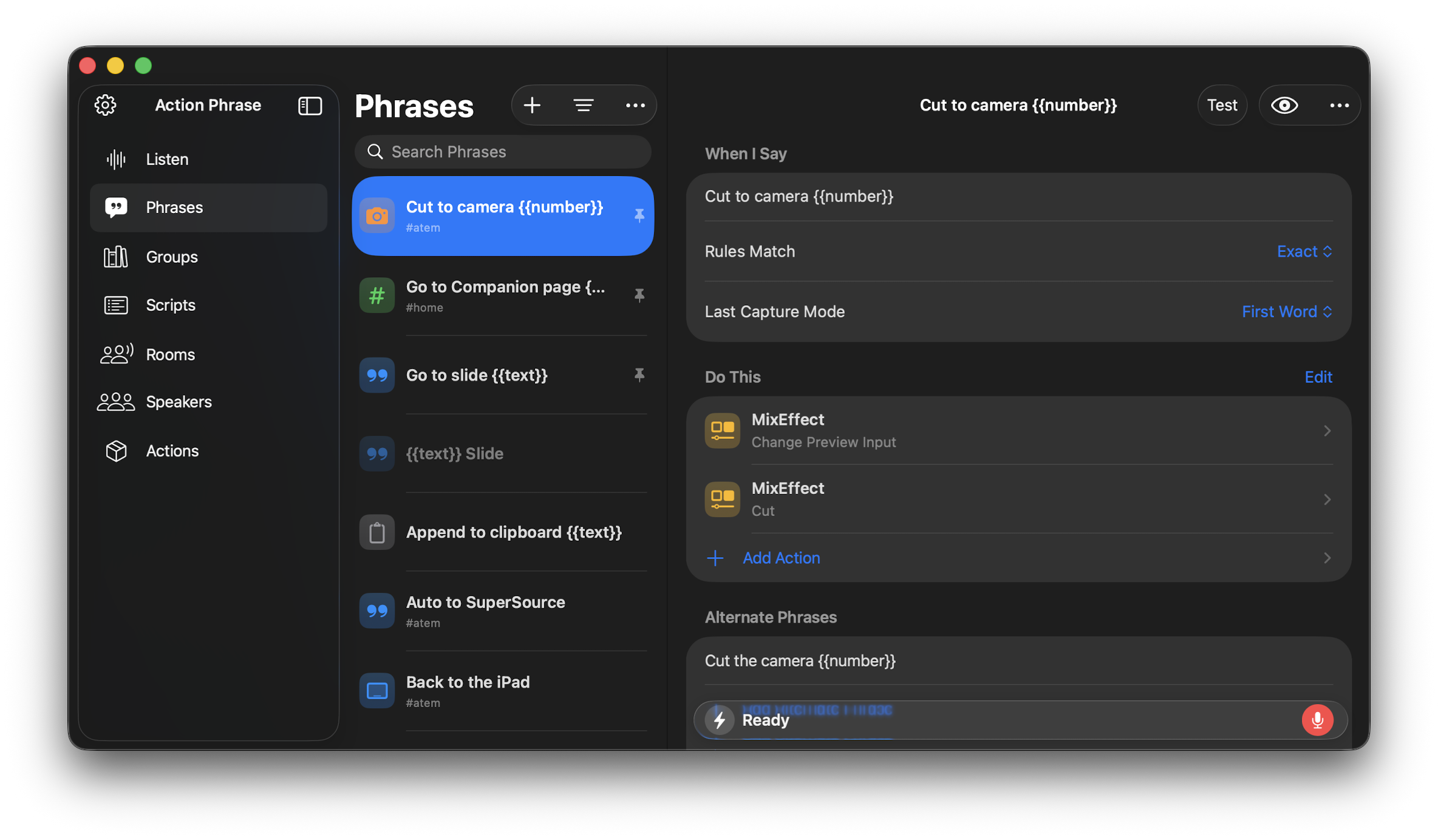
Task: Click the Test button
Action: [x=1222, y=105]
